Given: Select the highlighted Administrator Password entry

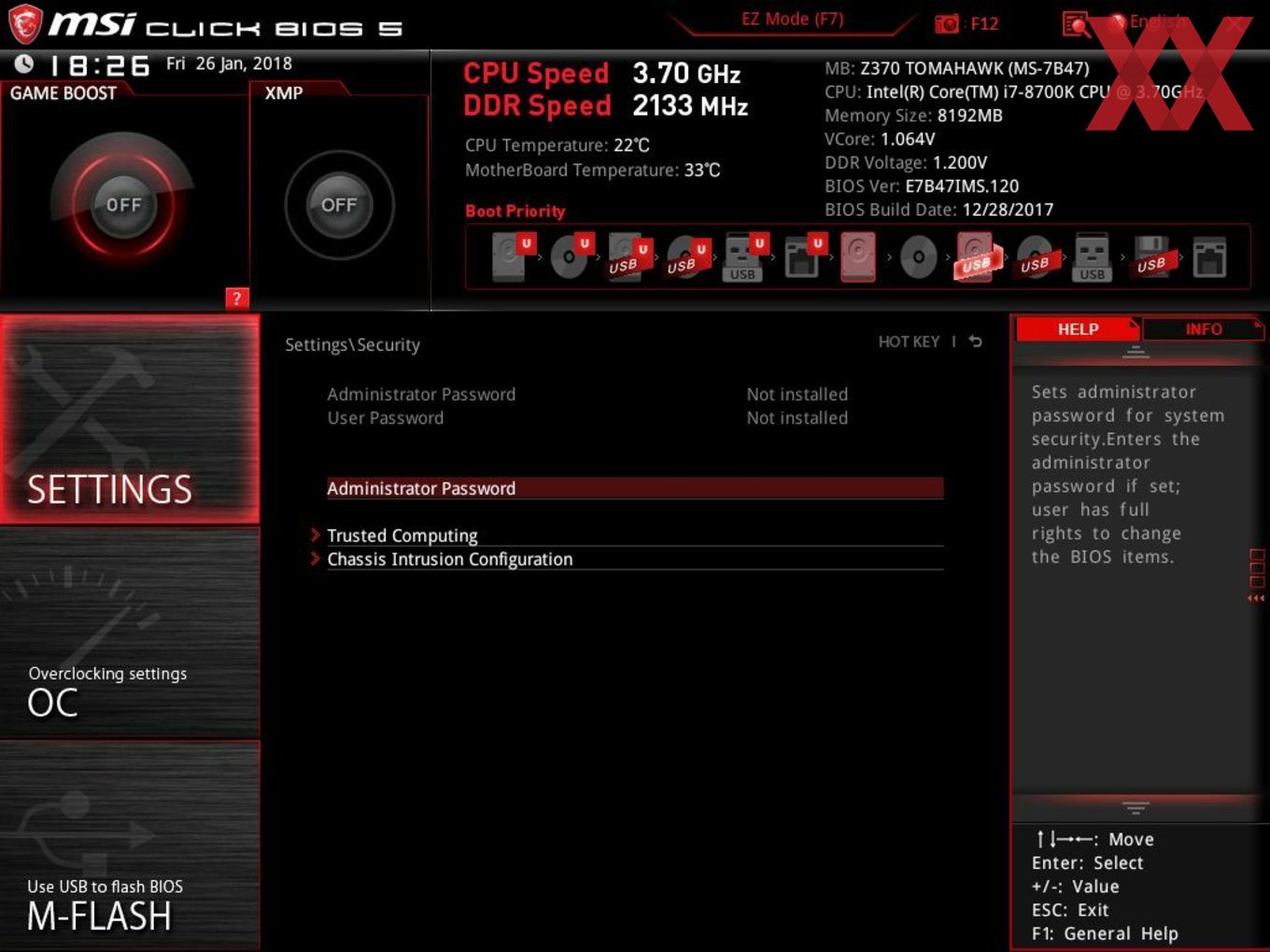Looking at the screenshot, I should pyautogui.click(x=635, y=488).
